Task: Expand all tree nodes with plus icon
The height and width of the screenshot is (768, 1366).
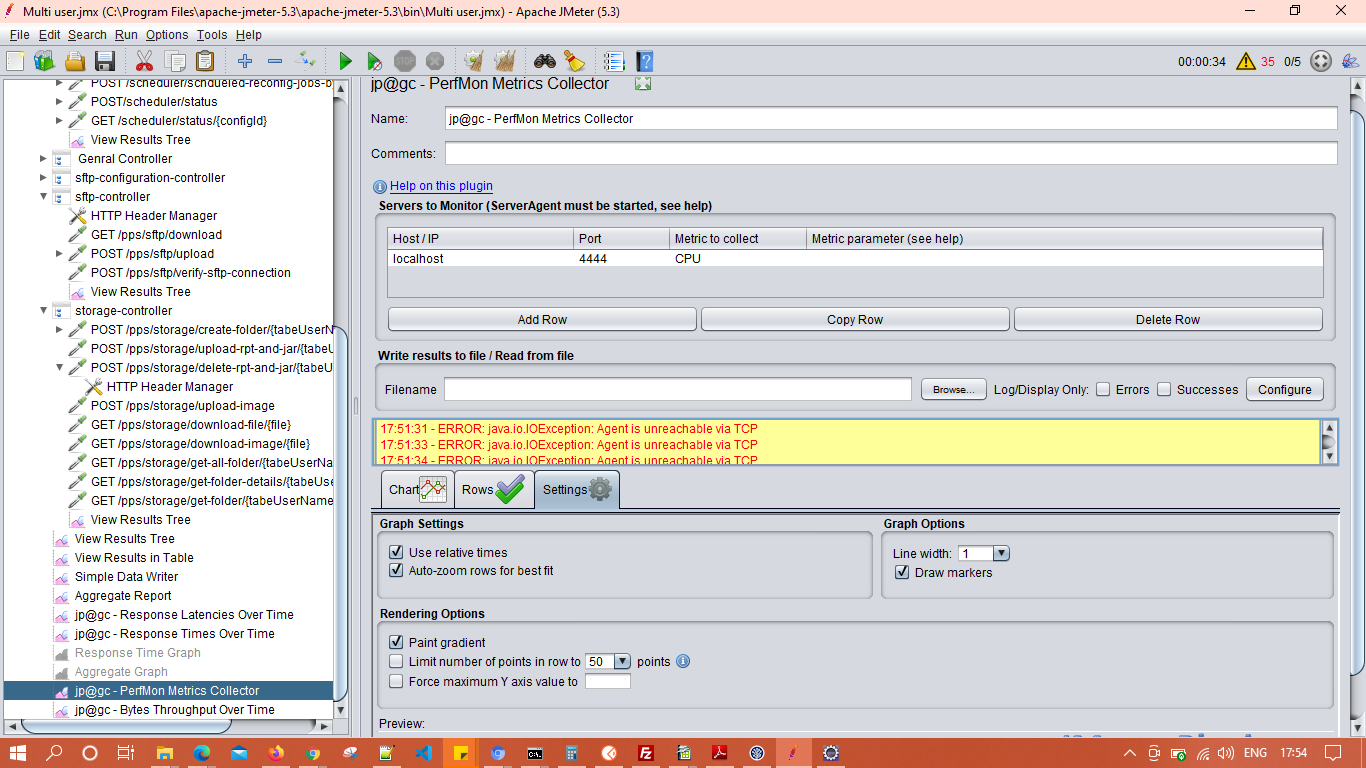Action: 245,61
